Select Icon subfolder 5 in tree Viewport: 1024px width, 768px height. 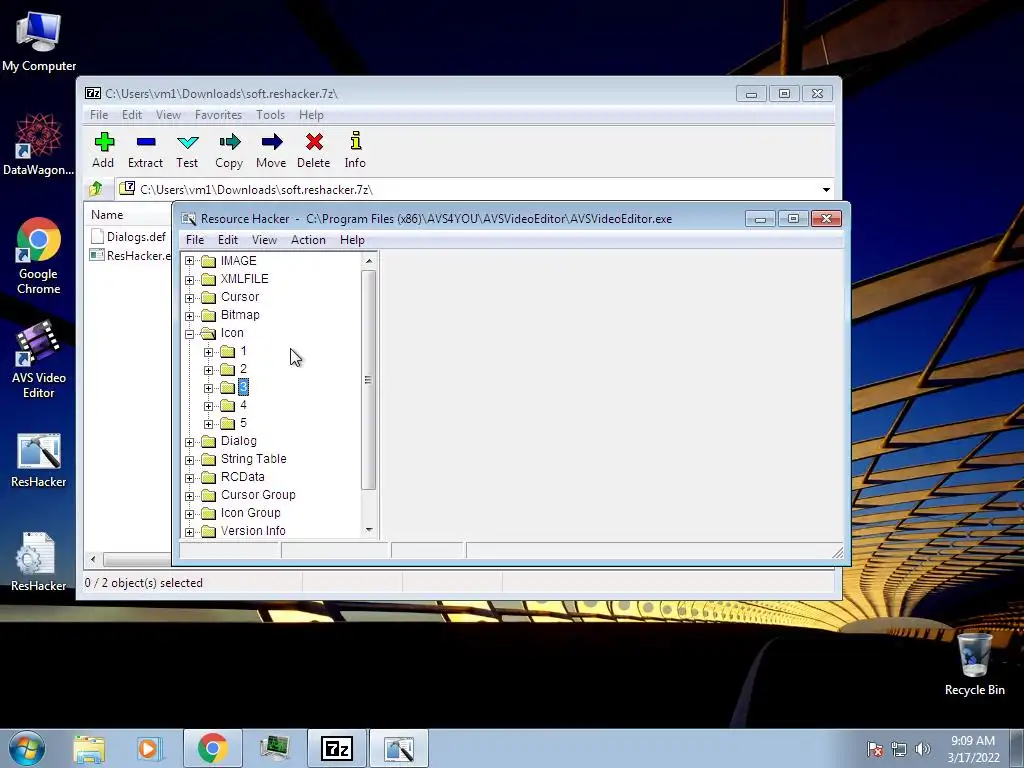click(244, 423)
